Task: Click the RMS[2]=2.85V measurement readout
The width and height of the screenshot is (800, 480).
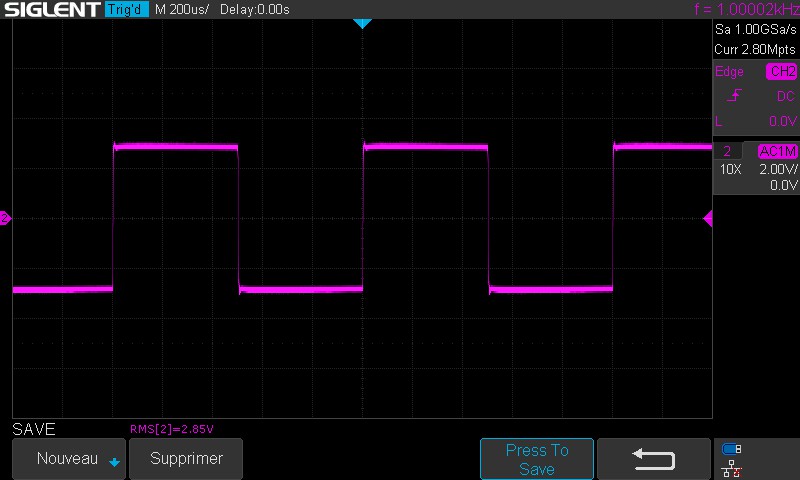Action: (x=172, y=429)
